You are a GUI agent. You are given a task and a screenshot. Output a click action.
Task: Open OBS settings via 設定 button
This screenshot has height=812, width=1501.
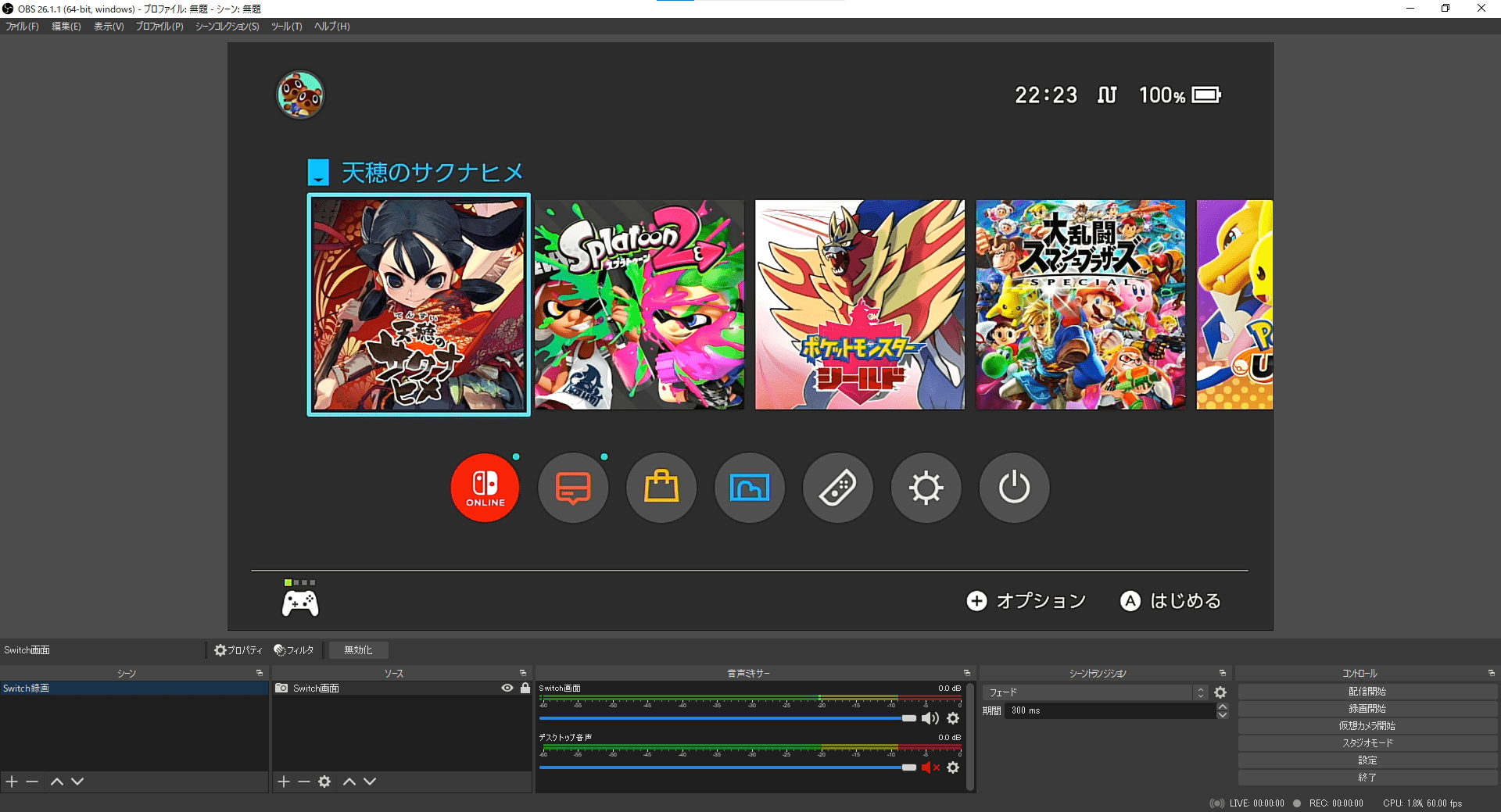point(1367,760)
